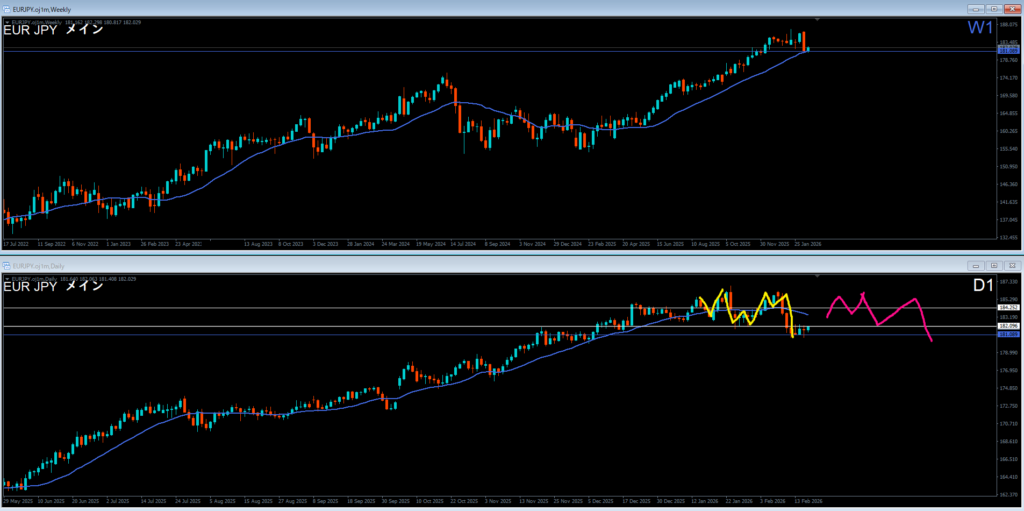Click the Daily chart window icon
The image size is (1024, 511).
pyautogui.click(x=7, y=265)
